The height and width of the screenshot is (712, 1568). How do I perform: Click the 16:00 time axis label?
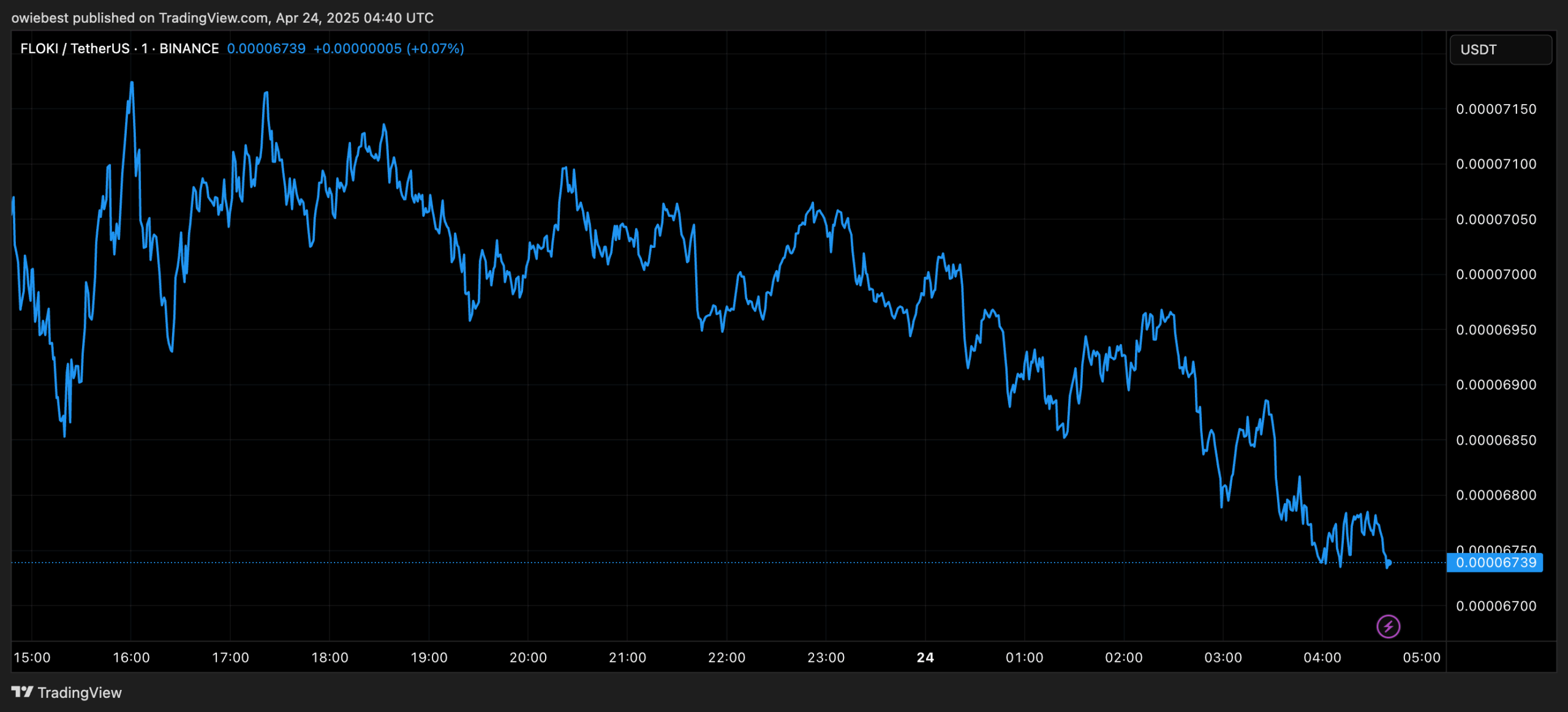click(131, 658)
